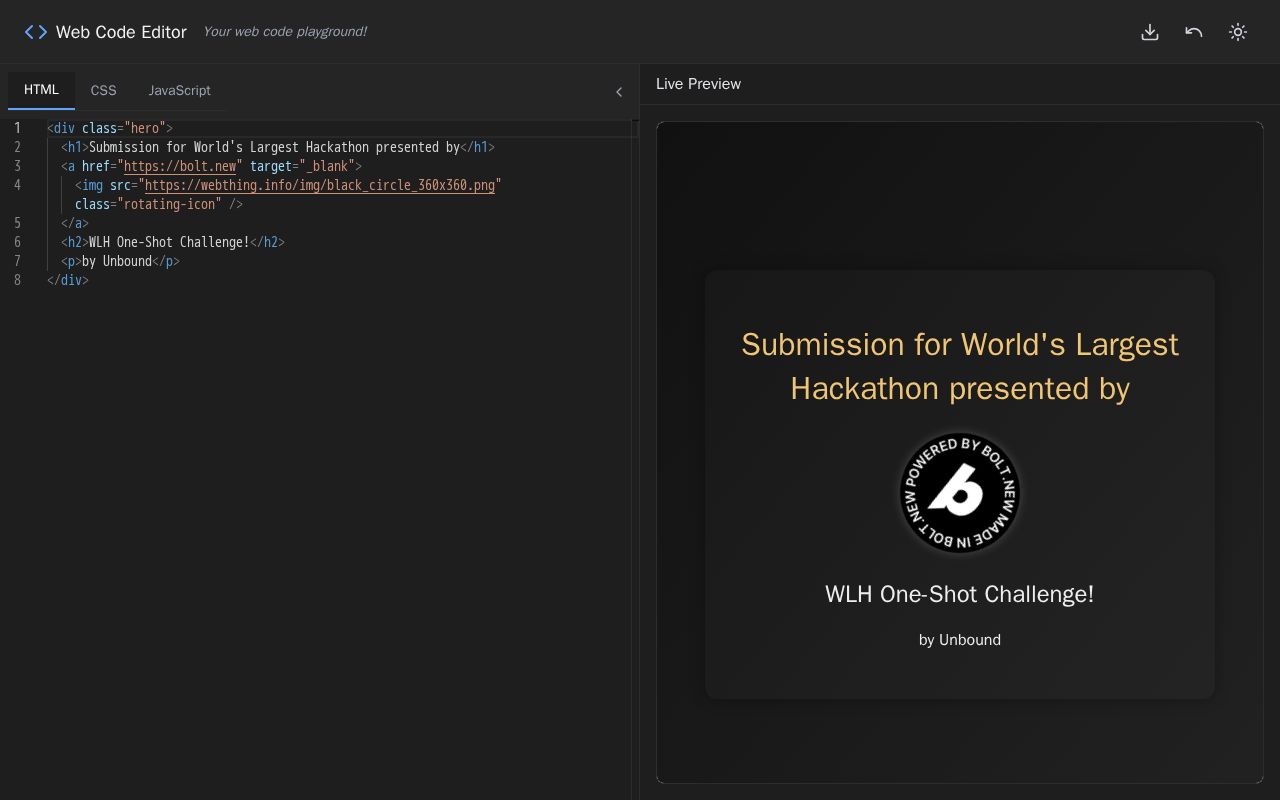This screenshot has width=1280, height=800.
Task: Click the Bolt.new rotating badge image
Action: point(960,492)
